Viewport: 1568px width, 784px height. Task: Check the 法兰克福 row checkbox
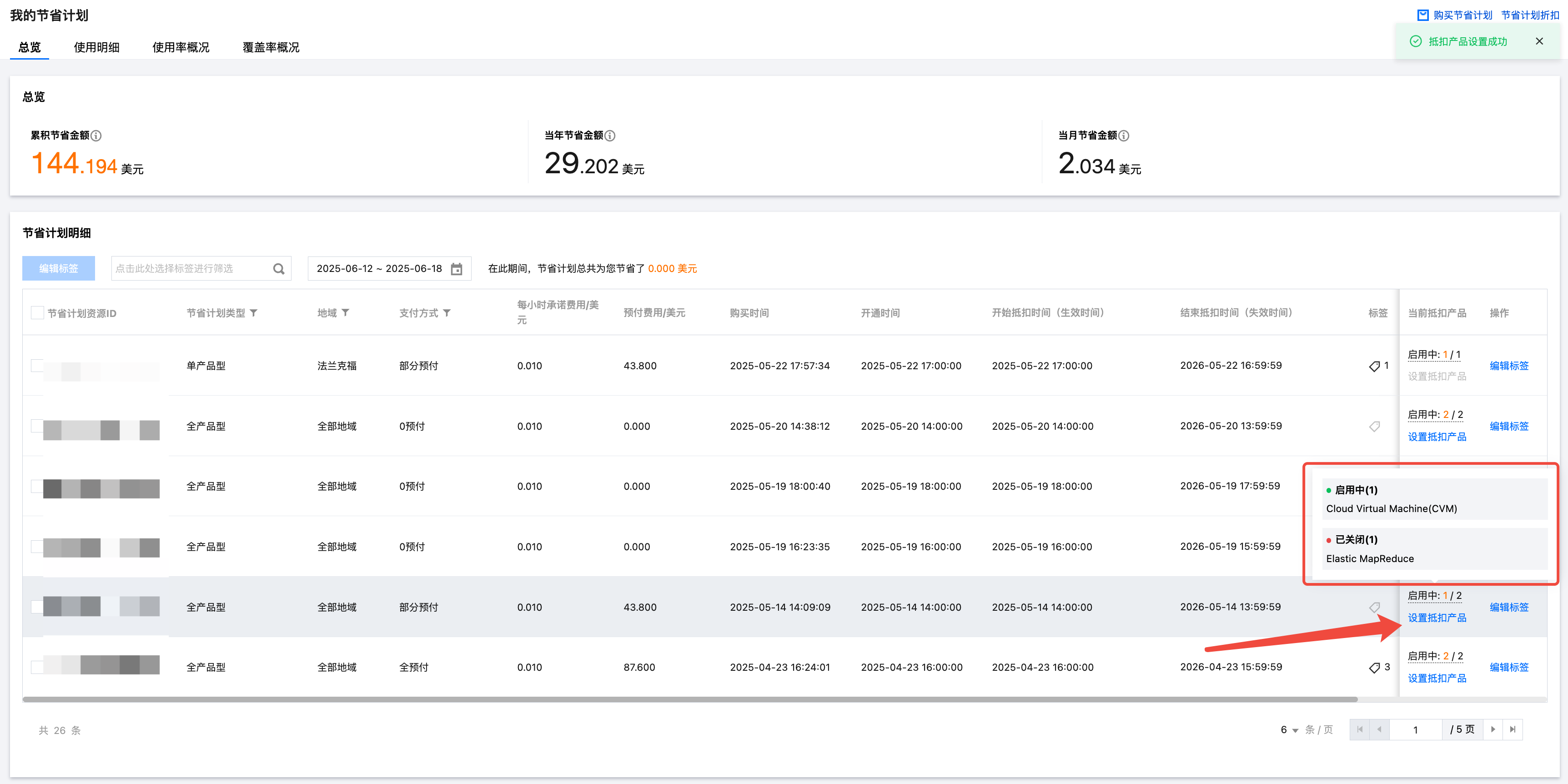[37, 365]
